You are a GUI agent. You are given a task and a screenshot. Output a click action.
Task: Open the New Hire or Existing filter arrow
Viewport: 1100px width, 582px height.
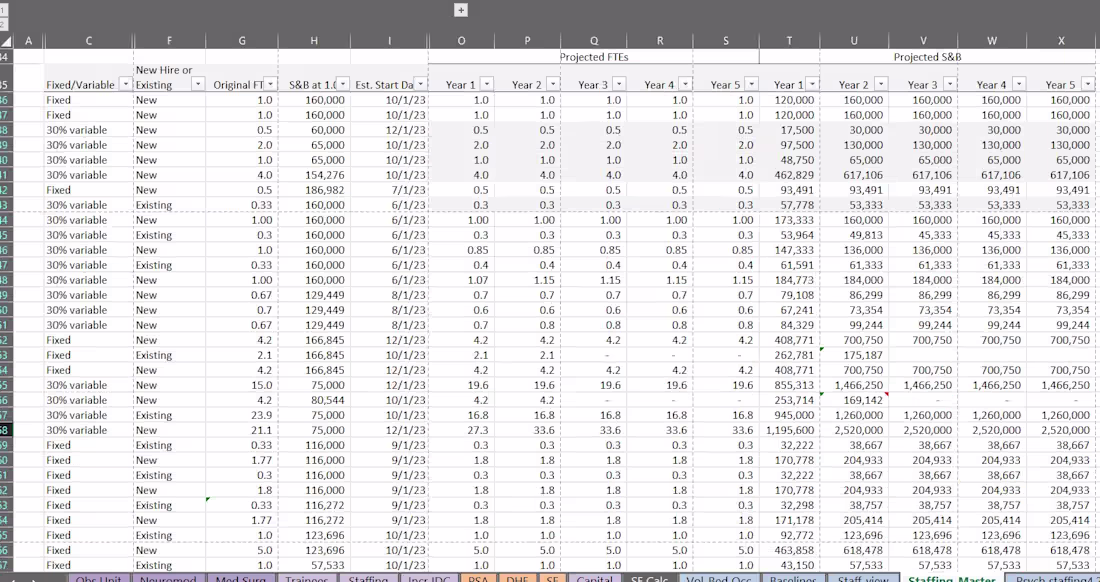tap(200, 85)
